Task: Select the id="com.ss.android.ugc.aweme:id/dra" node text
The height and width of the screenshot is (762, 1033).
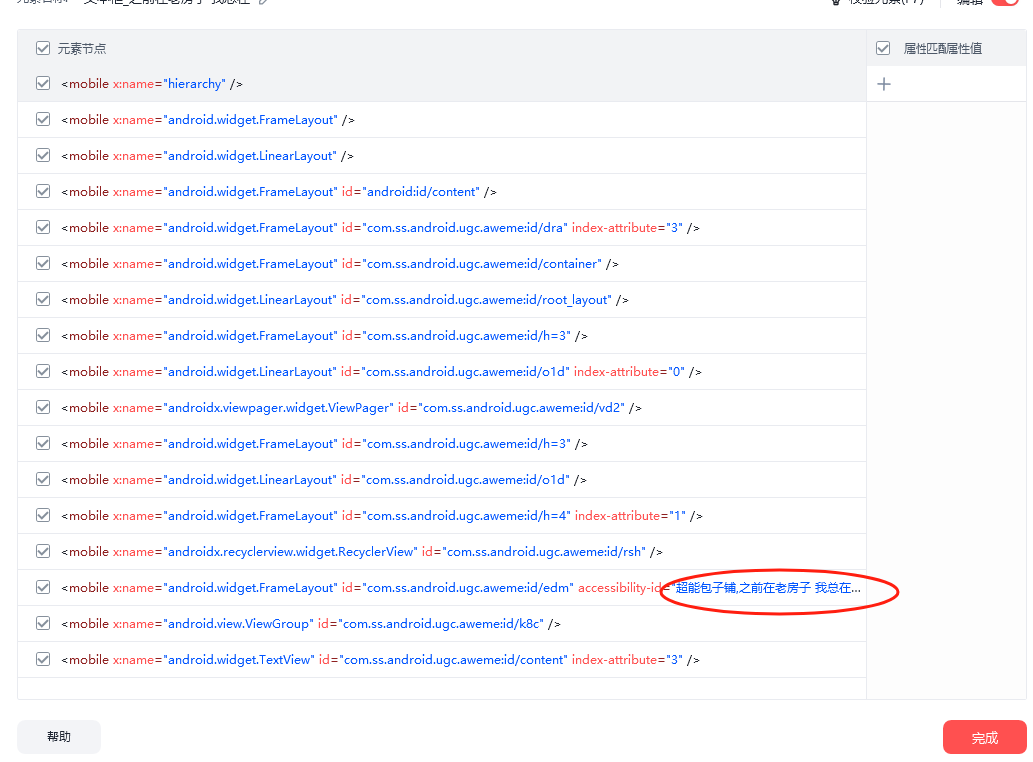Action: coord(380,228)
